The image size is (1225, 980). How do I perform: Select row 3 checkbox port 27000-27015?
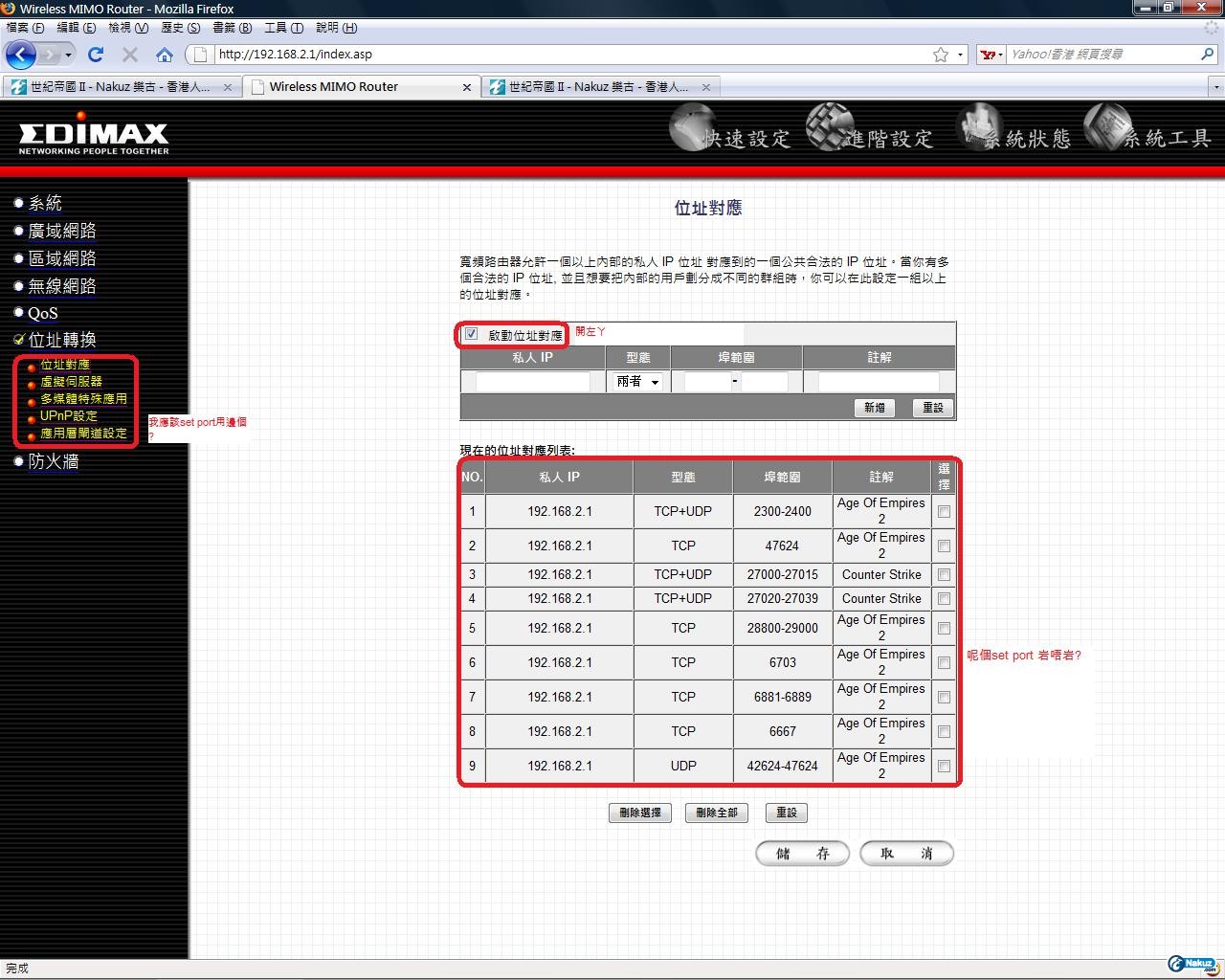(x=944, y=575)
